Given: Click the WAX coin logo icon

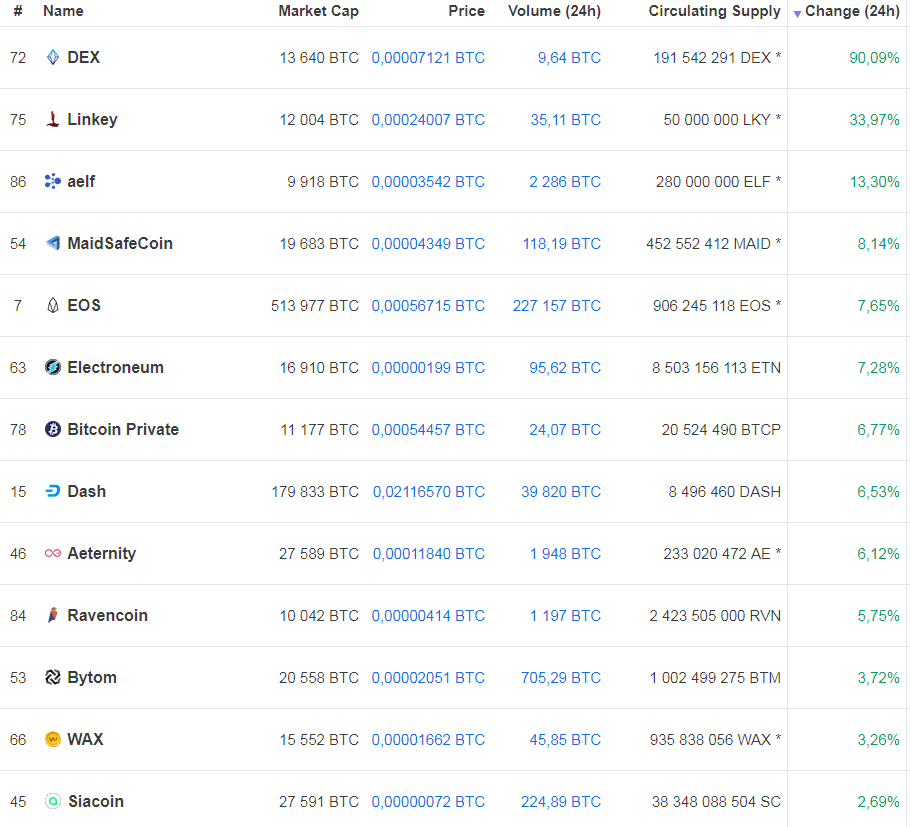Looking at the screenshot, I should click(x=53, y=739).
